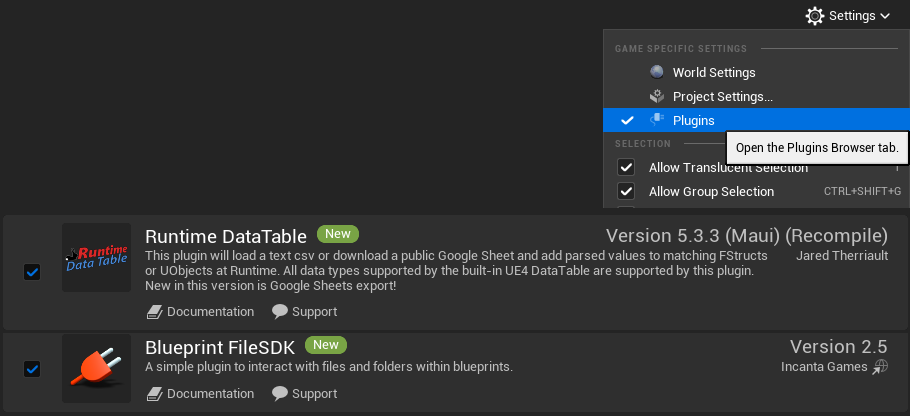Click Runtime DataTable Documentation book icon

tap(154, 312)
